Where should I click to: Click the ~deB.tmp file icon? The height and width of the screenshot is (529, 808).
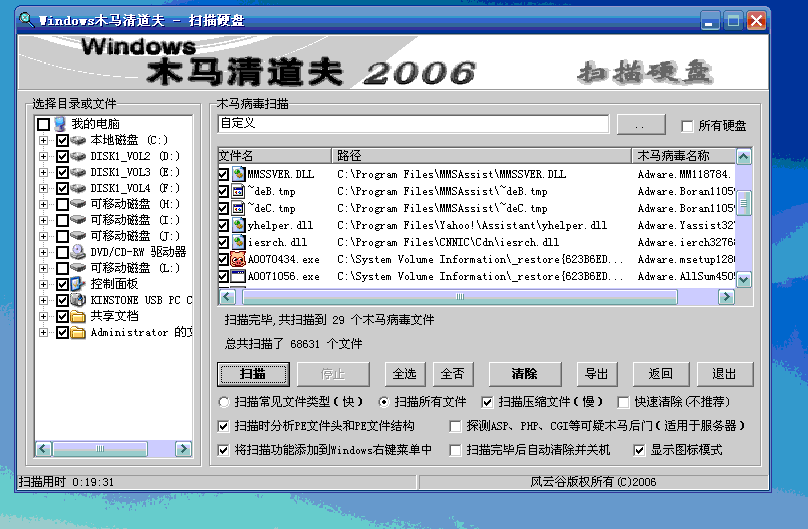coord(238,191)
